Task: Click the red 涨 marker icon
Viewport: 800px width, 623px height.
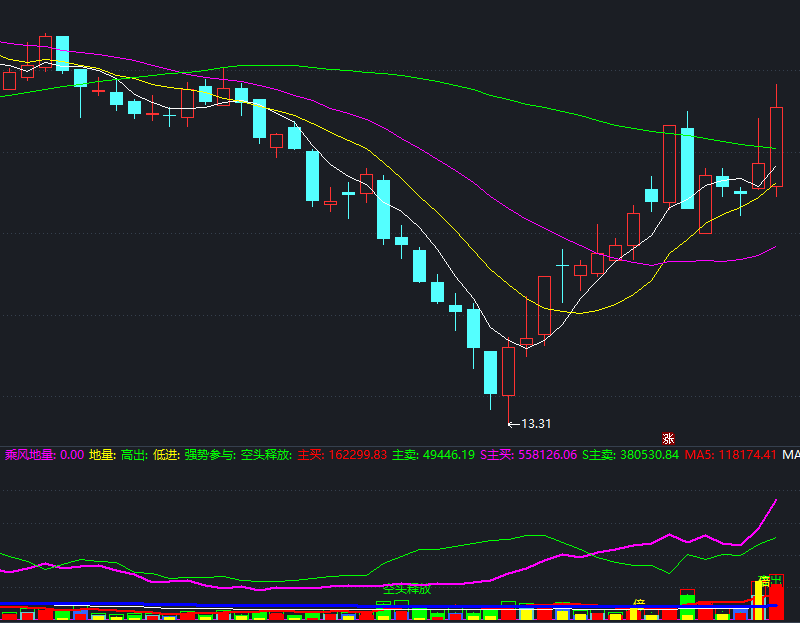Action: pos(668,438)
